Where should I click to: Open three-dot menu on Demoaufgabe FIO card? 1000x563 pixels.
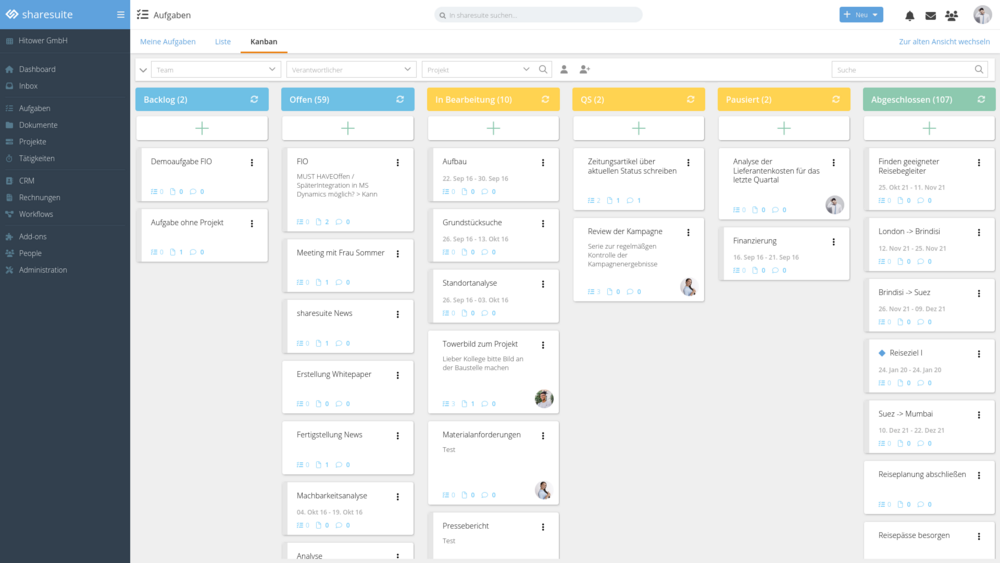tap(252, 163)
